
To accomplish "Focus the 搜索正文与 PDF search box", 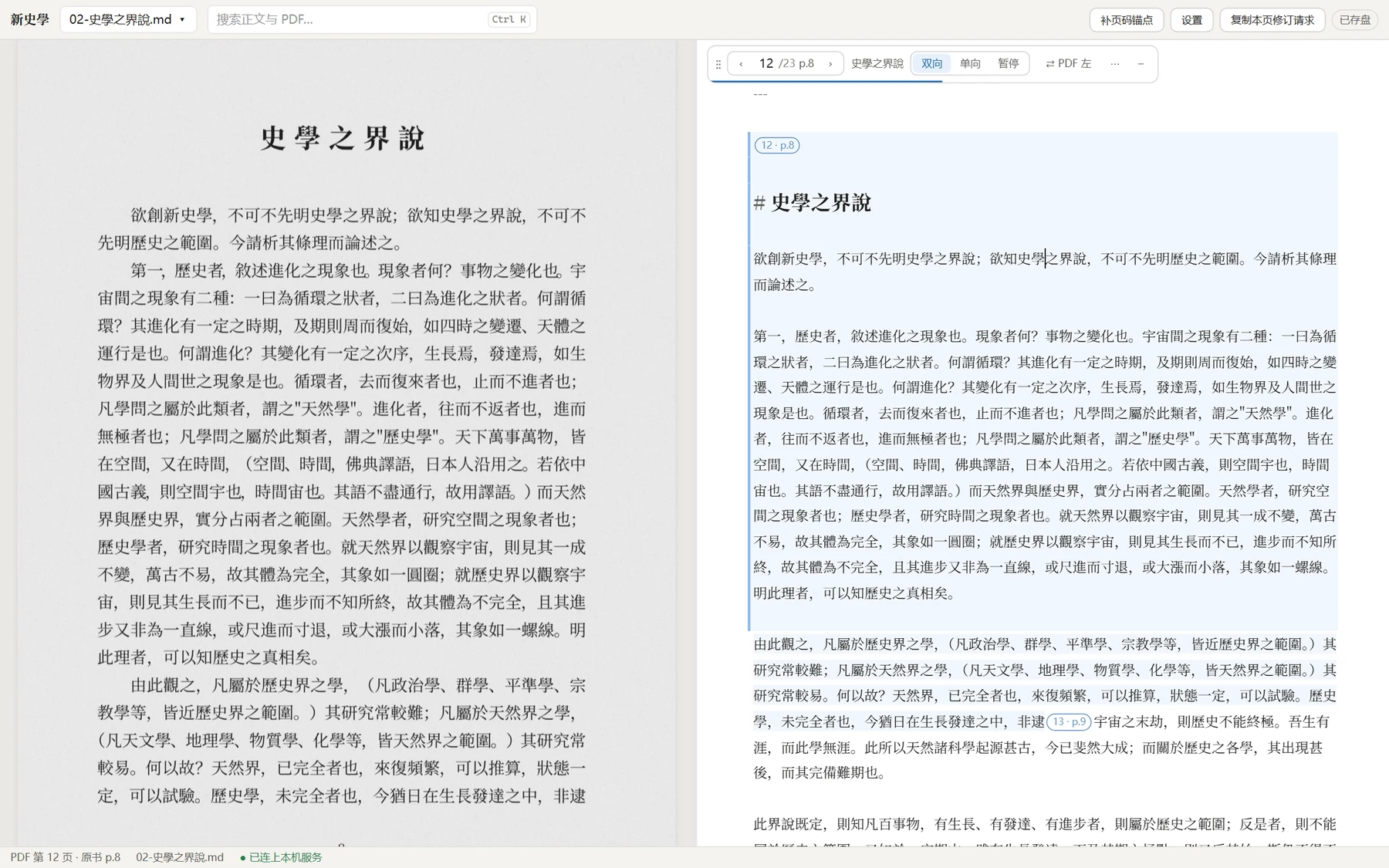I will [372, 19].
